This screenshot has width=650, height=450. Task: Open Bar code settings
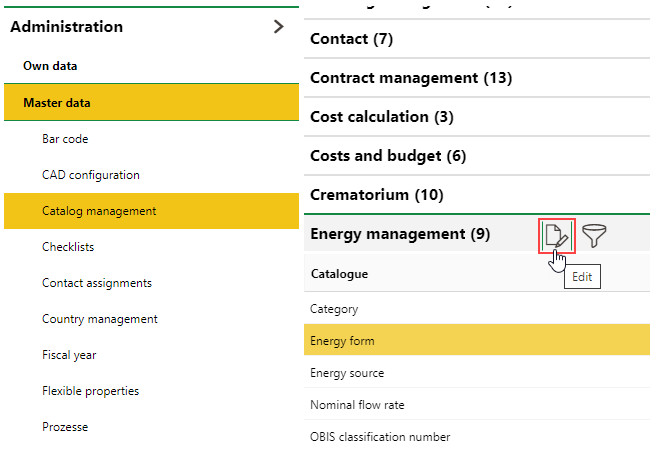pos(65,139)
